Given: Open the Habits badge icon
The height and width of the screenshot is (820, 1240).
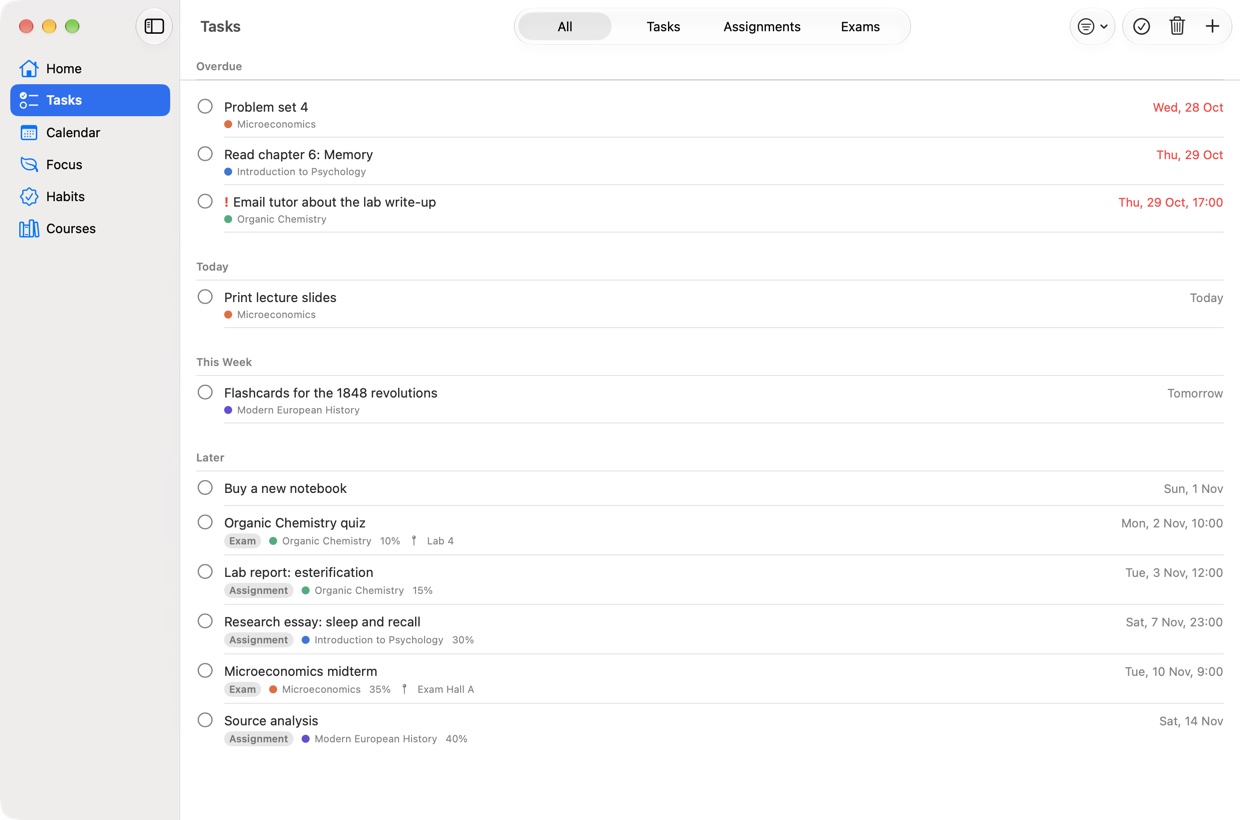Looking at the screenshot, I should [29, 196].
